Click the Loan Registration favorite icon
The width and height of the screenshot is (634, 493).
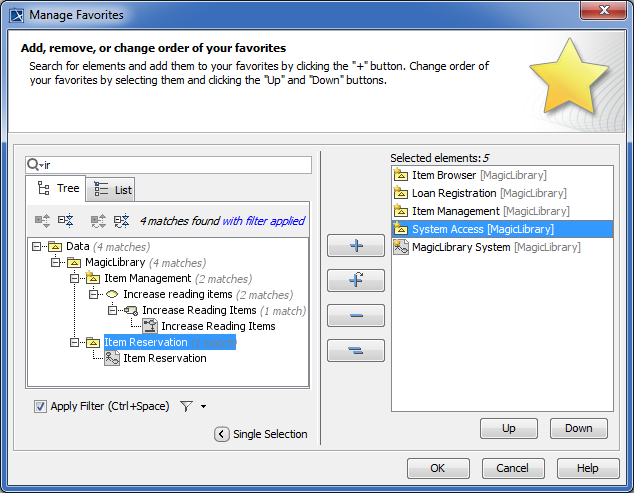[x=401, y=193]
